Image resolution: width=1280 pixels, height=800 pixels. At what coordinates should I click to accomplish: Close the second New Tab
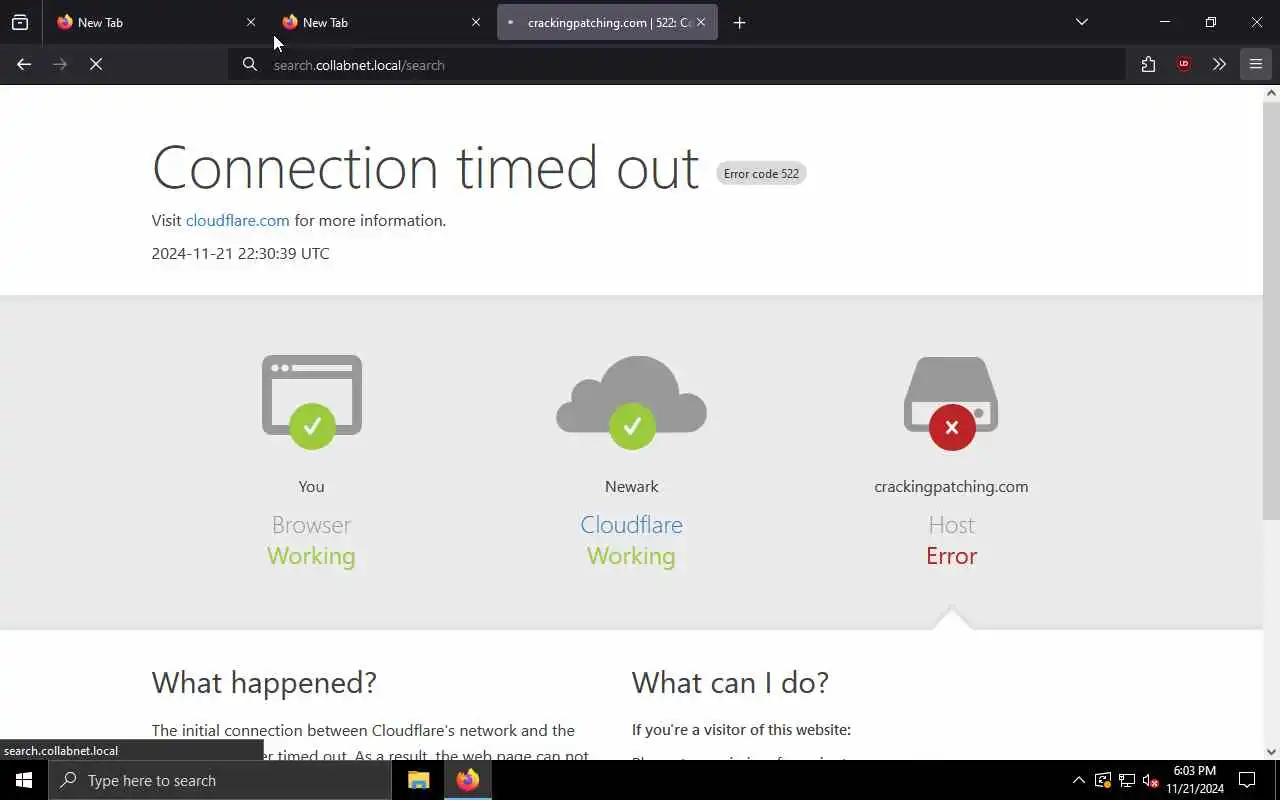[x=476, y=22]
